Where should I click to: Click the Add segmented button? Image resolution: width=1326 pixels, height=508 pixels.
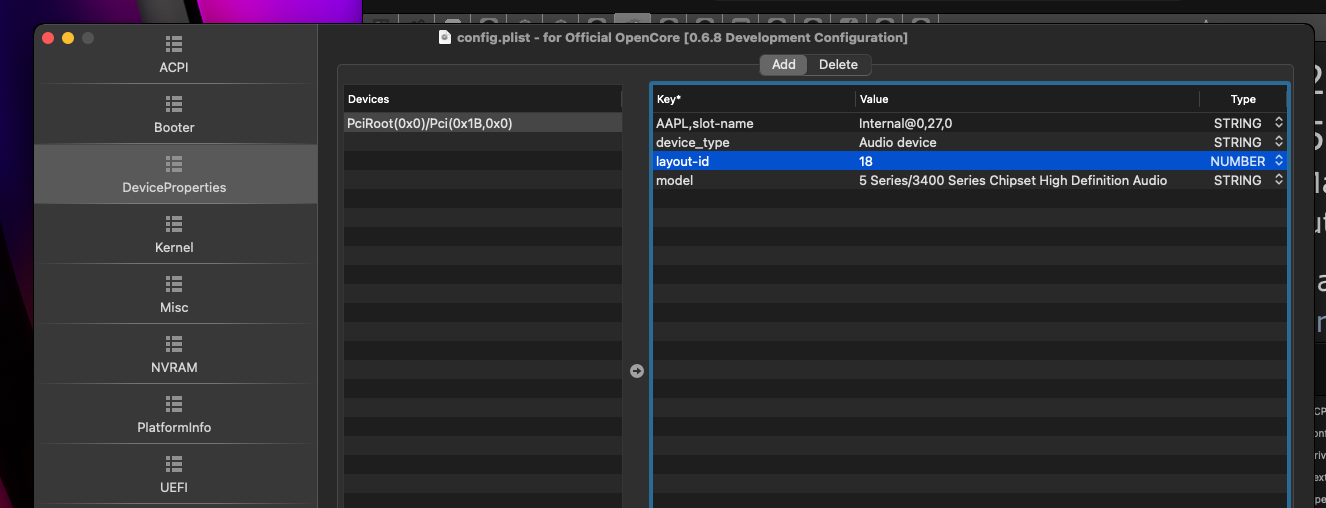784,64
